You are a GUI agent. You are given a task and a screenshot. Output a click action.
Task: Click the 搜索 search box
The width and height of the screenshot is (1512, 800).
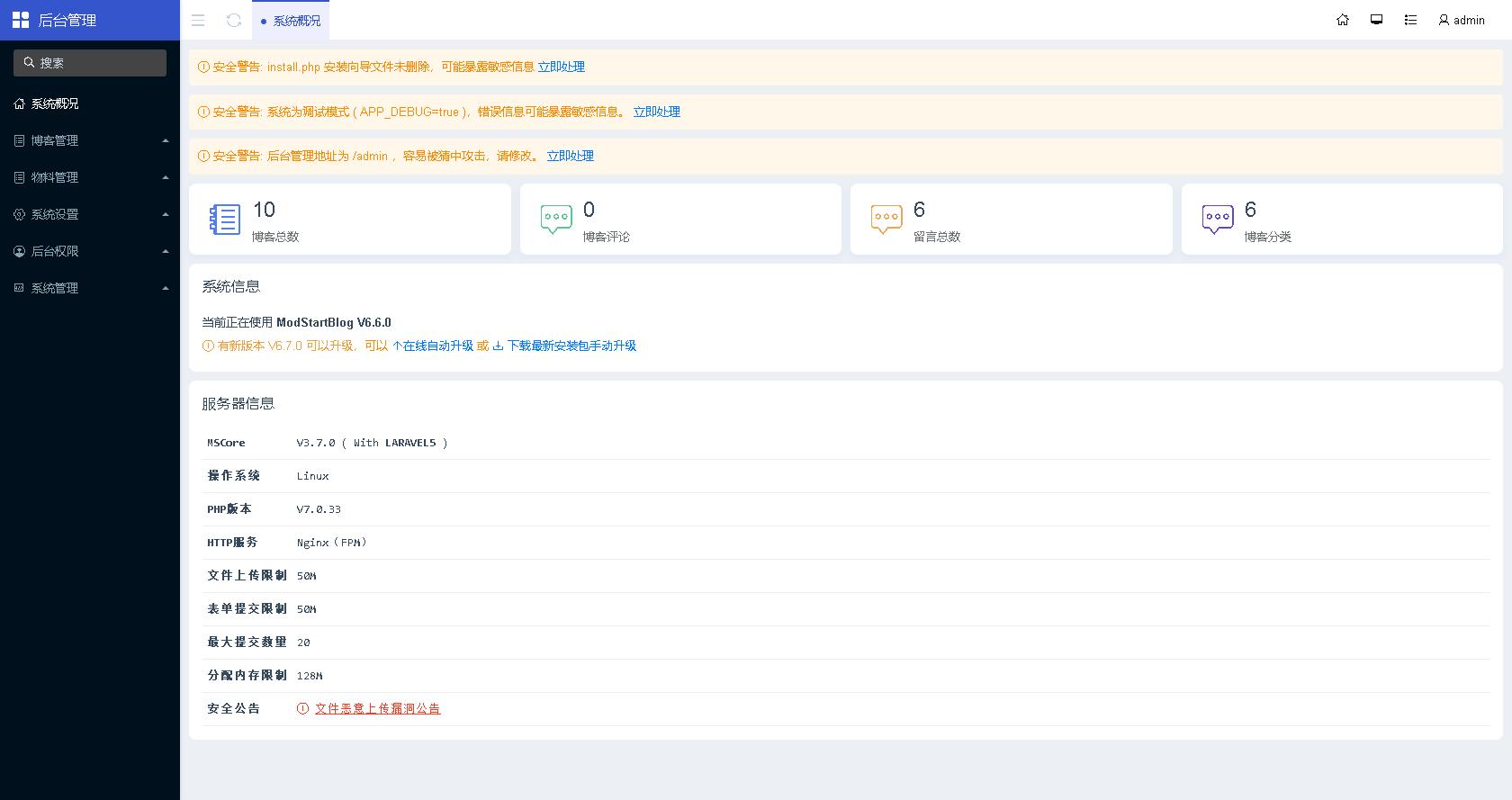(90, 63)
